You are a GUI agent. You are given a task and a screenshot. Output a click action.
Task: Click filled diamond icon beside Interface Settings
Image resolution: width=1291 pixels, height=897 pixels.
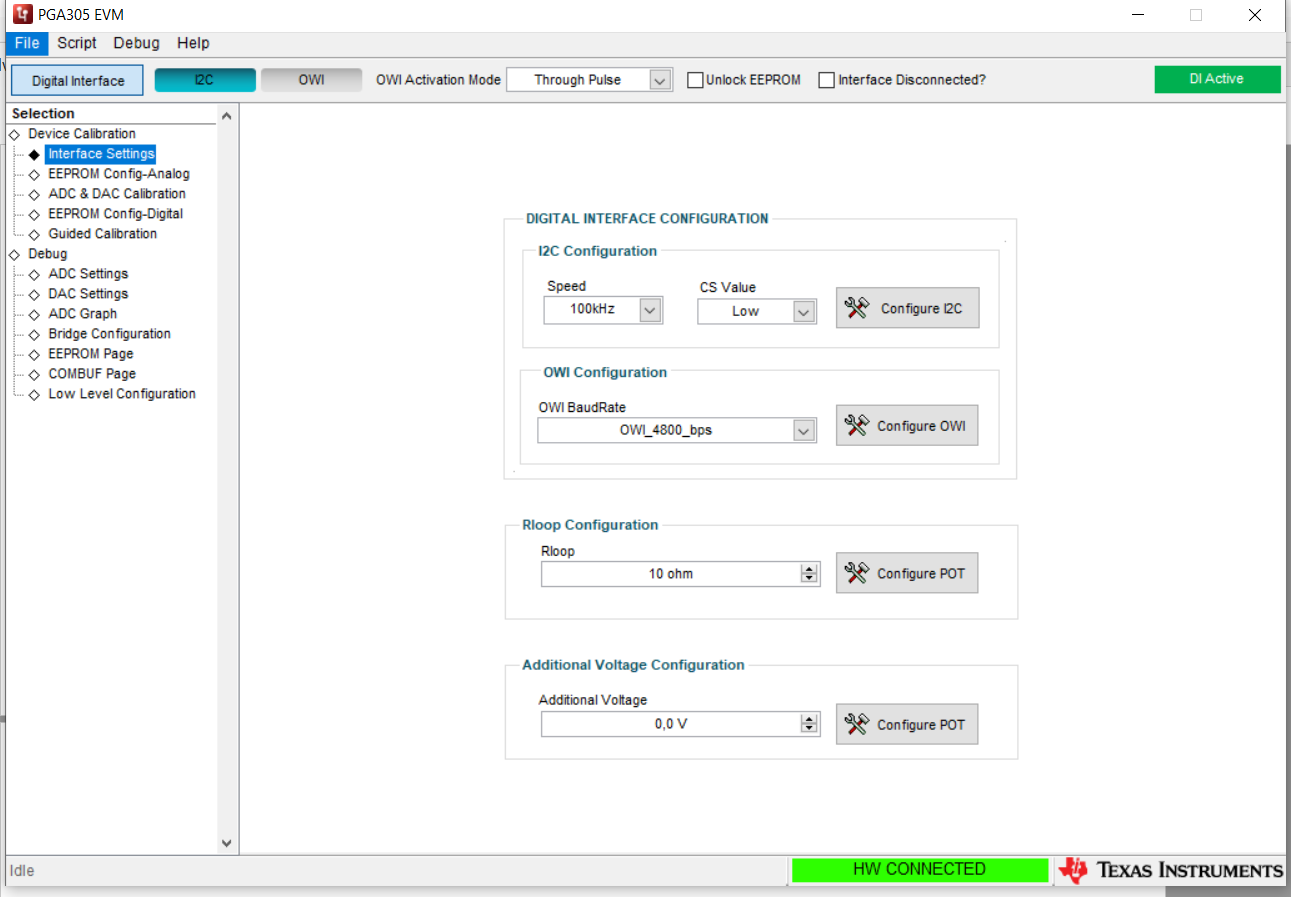[34, 154]
